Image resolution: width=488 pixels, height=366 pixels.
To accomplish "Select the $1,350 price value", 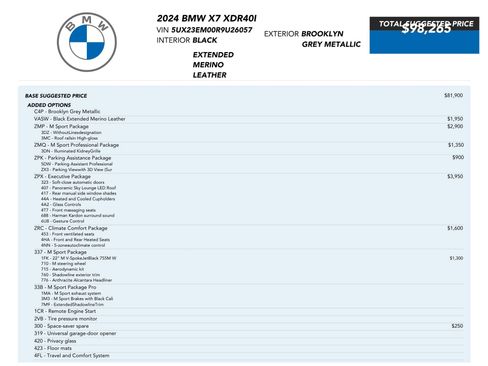I will tap(456, 145).
